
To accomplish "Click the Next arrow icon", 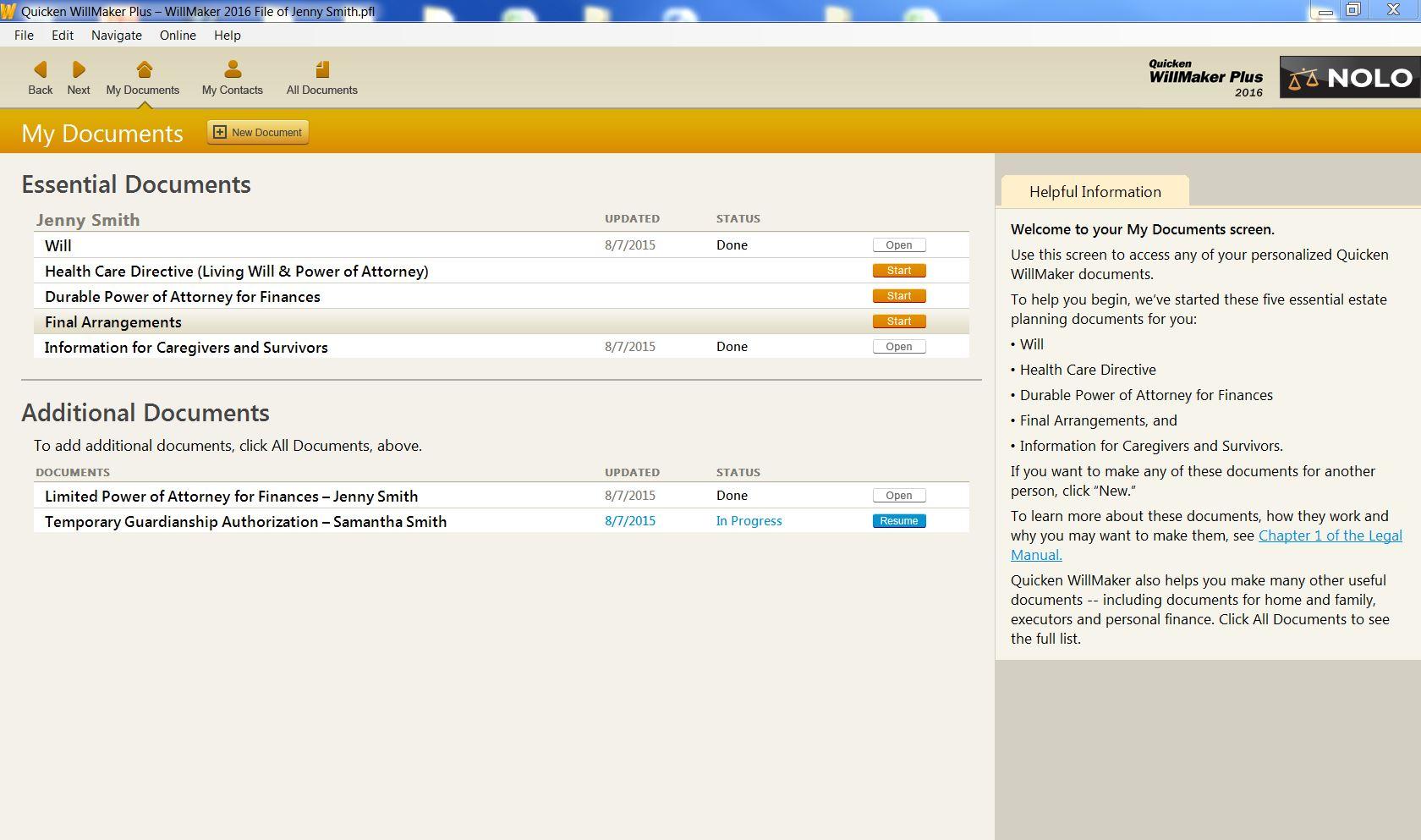I will click(x=79, y=69).
